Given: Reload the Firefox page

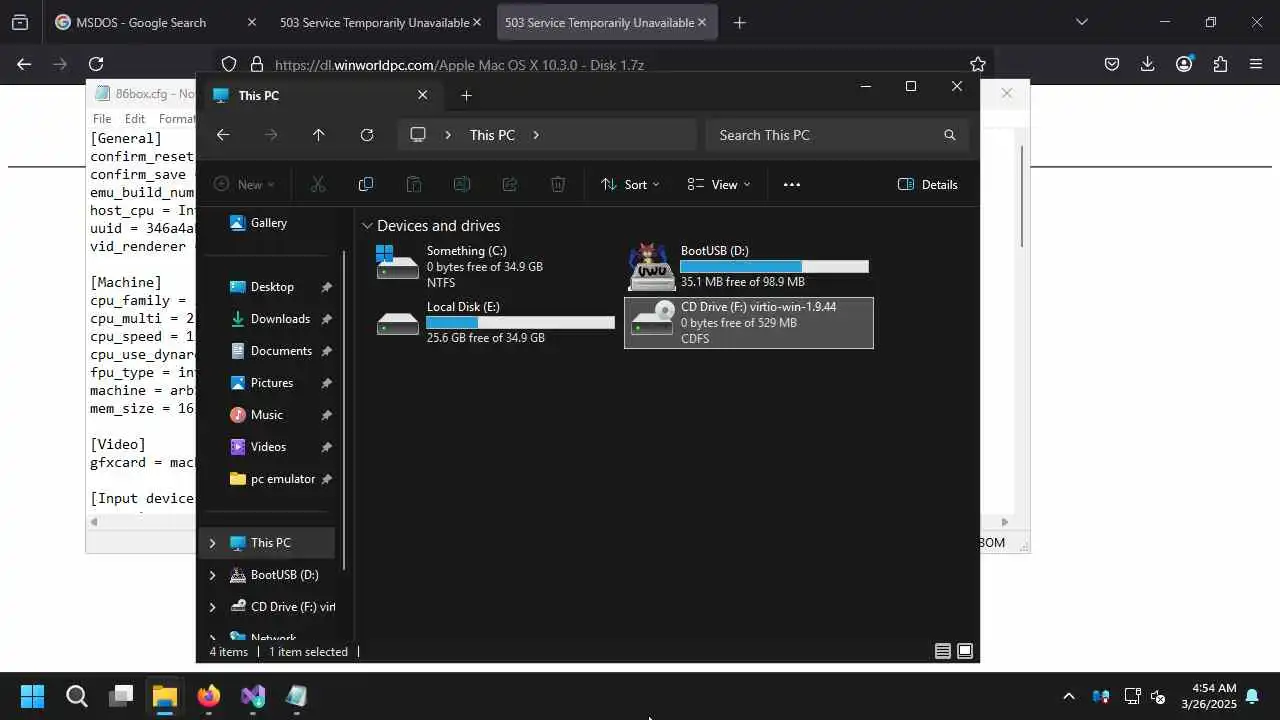Looking at the screenshot, I should click(96, 64).
